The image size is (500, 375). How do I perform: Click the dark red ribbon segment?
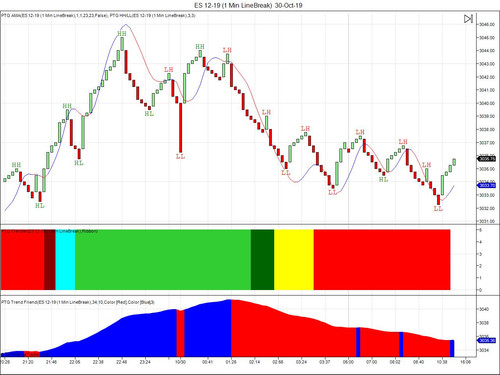tap(50, 260)
